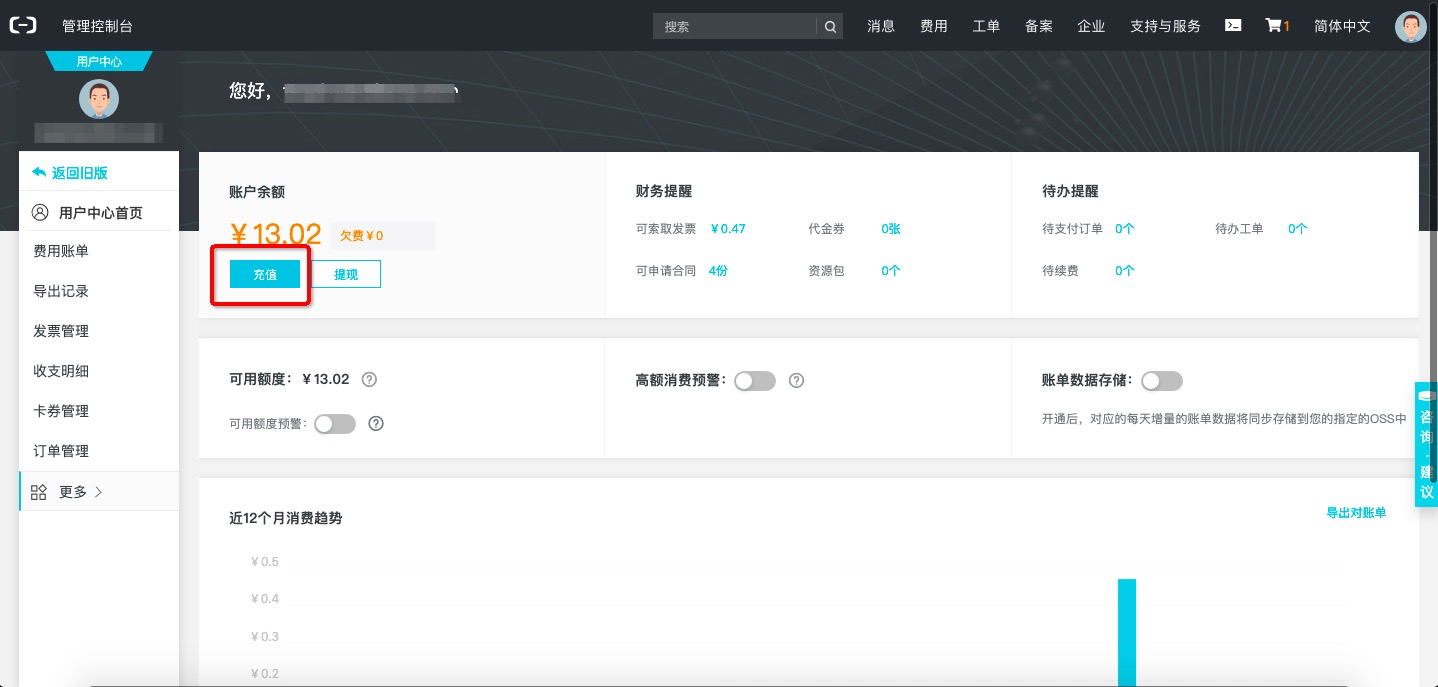Click the 更多 grid icon
This screenshot has width=1438, height=687.
(39, 492)
